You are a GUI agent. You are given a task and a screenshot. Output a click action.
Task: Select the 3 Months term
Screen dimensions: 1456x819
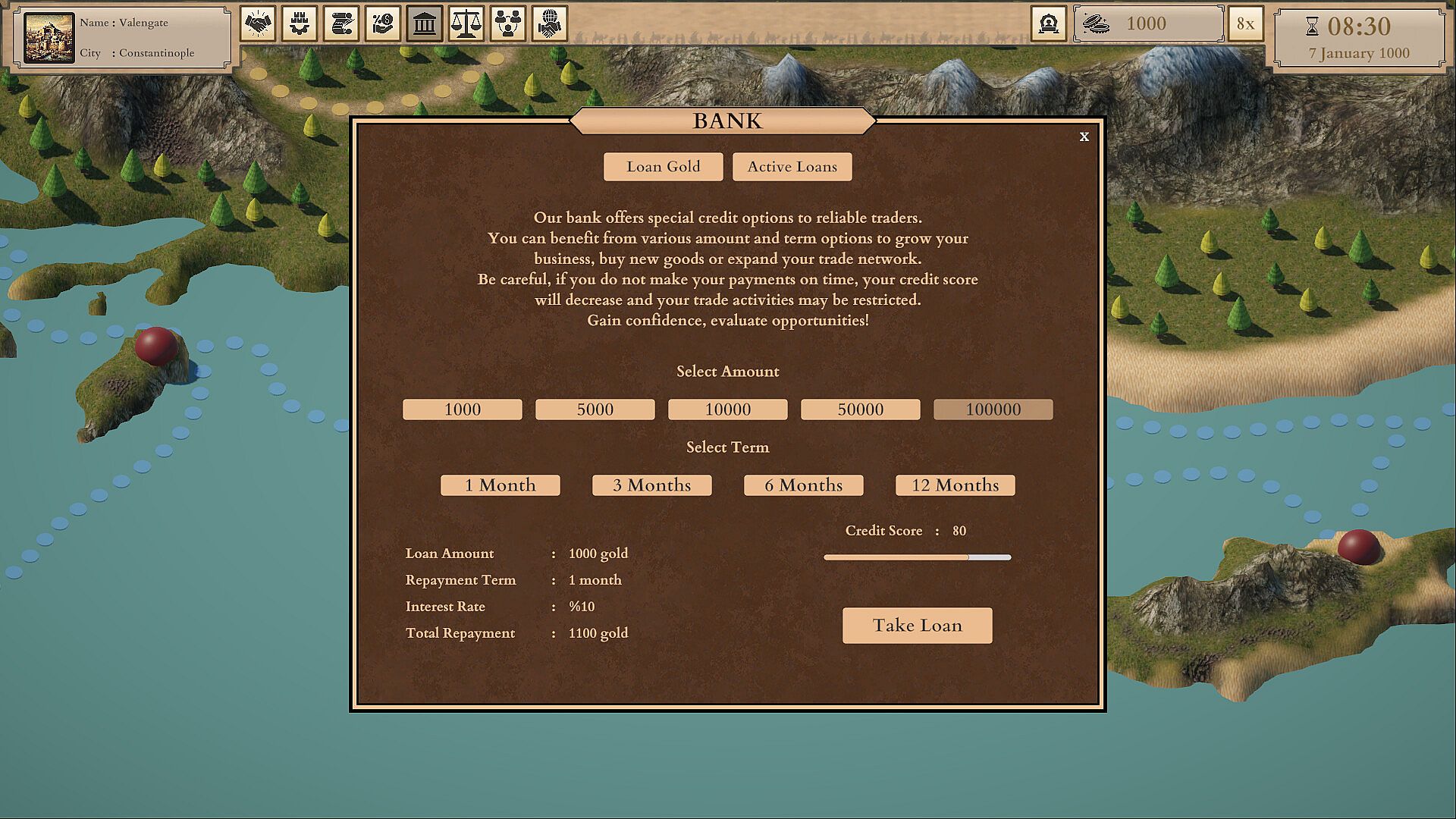pos(651,485)
